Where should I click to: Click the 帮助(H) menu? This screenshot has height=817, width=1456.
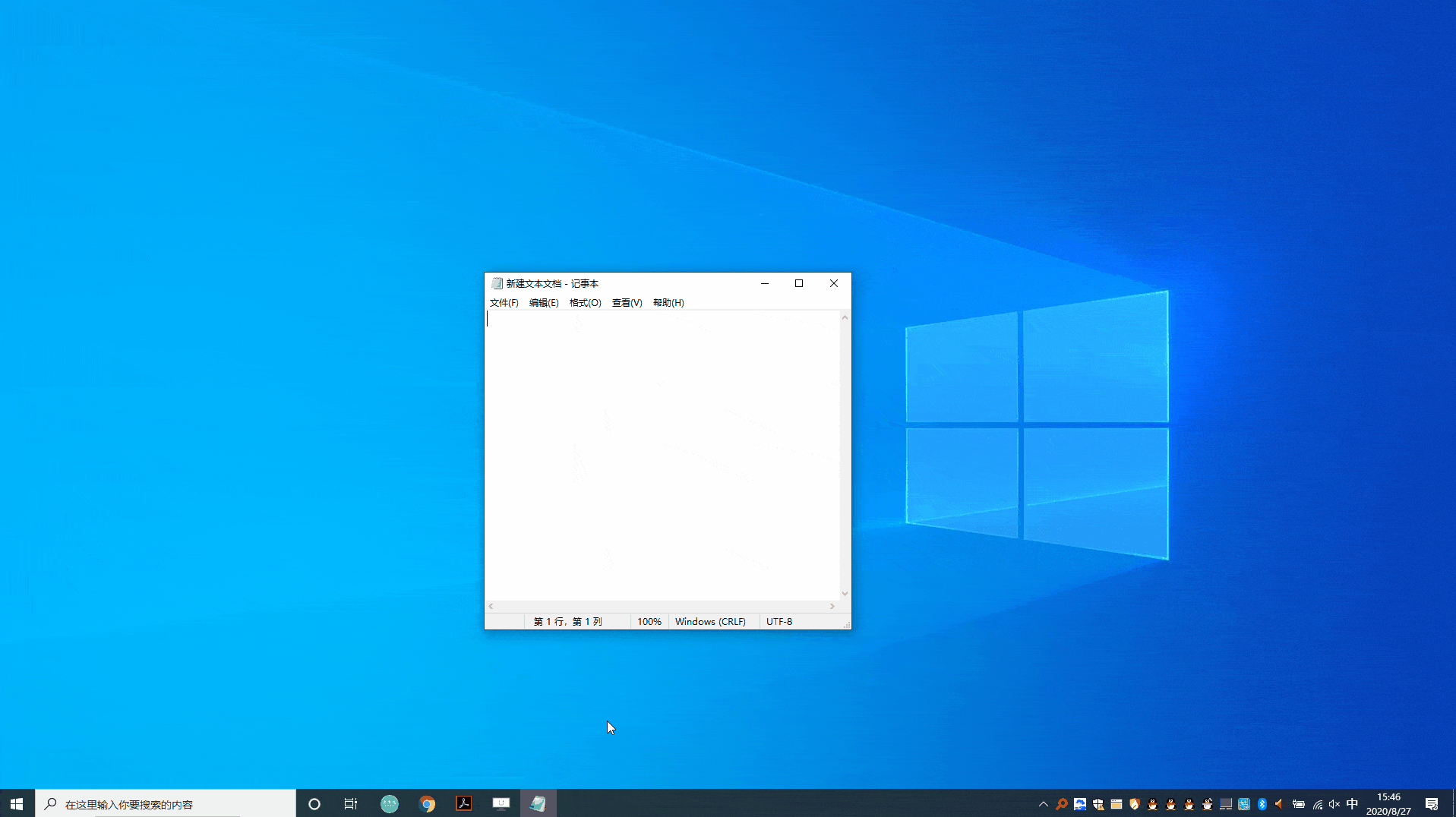click(668, 303)
